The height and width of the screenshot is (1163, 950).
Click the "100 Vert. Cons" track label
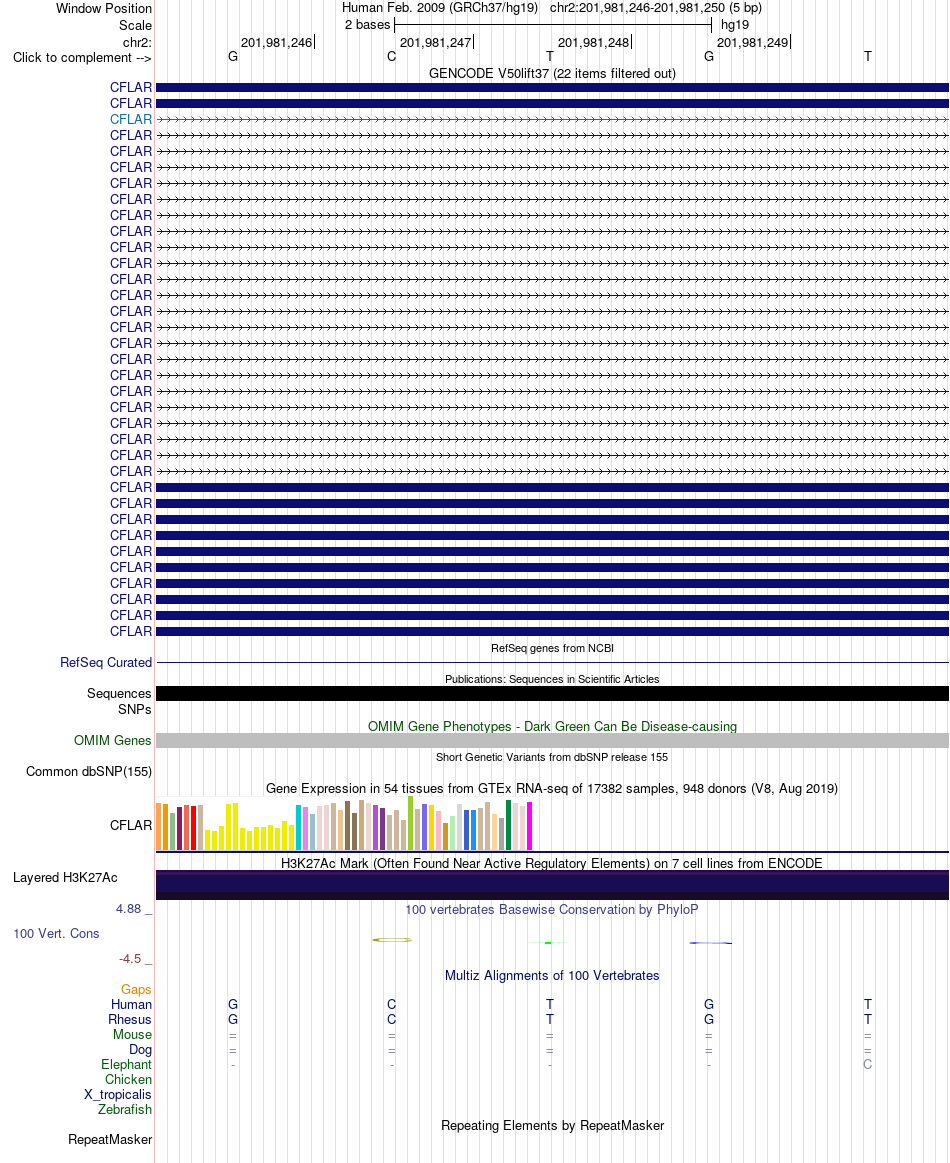[x=56, y=934]
